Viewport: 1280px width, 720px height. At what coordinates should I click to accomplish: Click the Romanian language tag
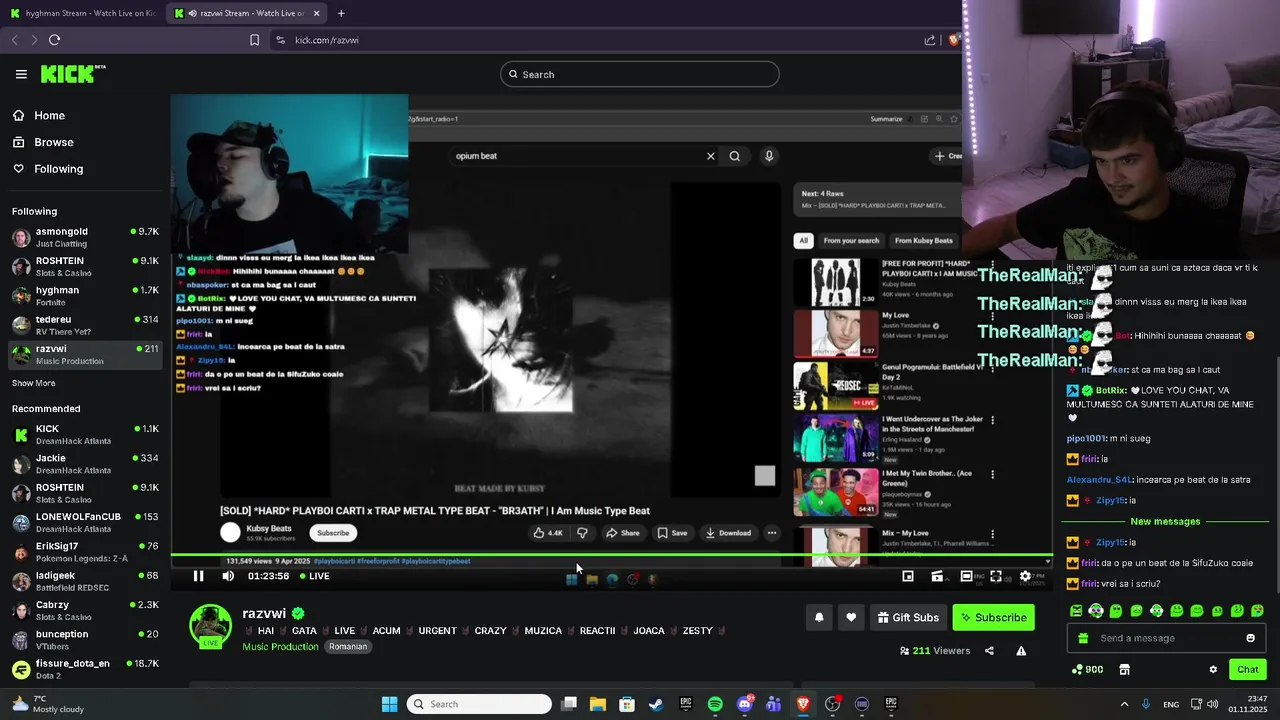point(348,647)
